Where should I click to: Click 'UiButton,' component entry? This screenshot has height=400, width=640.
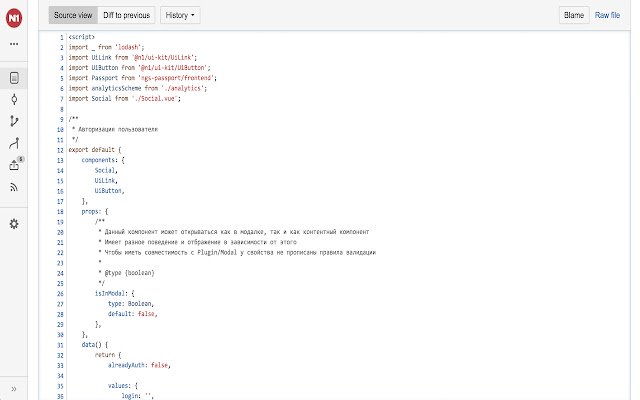click(109, 191)
